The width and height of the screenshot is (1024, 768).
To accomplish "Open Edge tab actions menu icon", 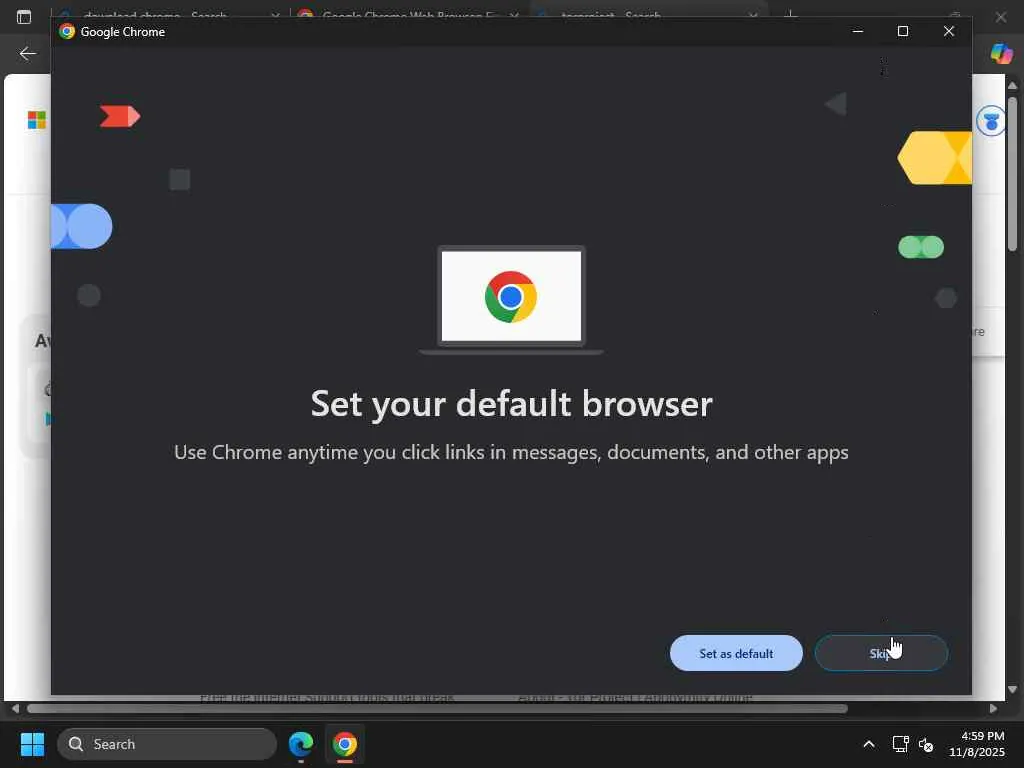I will click(x=24, y=17).
